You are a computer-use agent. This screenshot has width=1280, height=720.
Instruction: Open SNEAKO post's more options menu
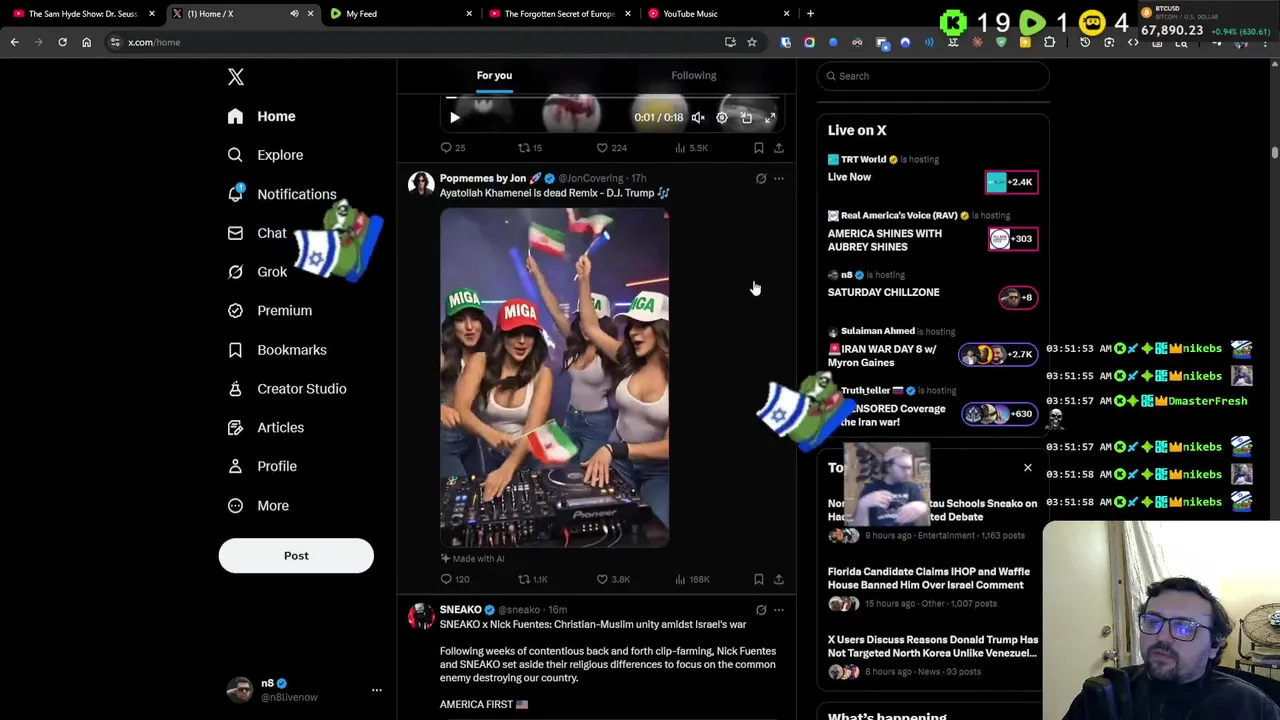click(779, 610)
